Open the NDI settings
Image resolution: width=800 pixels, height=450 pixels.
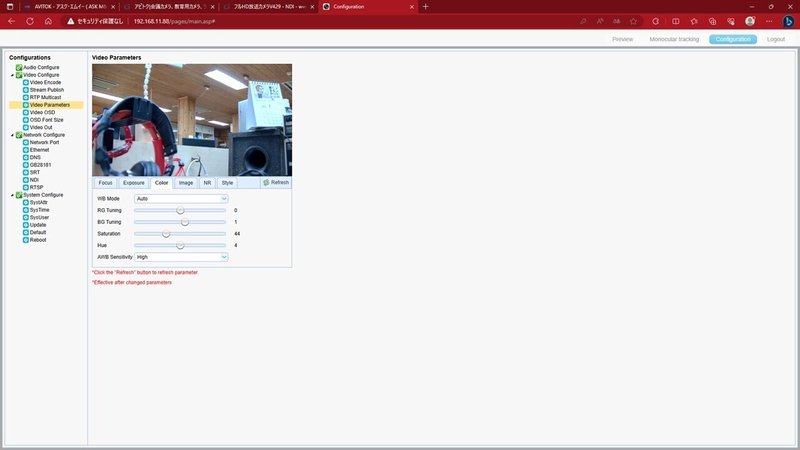(x=34, y=180)
